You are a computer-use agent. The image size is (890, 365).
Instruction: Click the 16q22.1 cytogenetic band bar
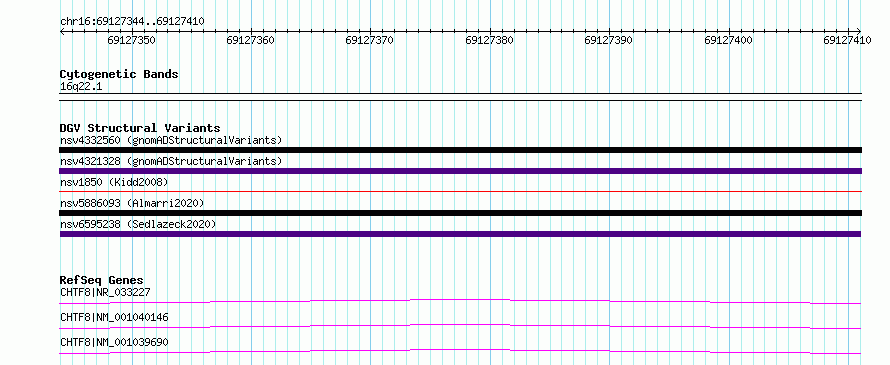point(460,97)
